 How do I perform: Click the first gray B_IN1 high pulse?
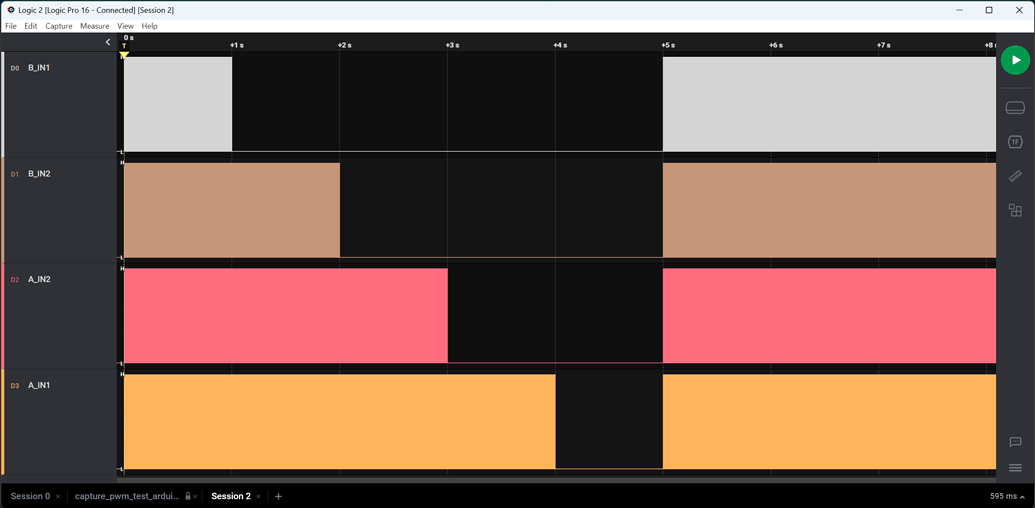178,104
